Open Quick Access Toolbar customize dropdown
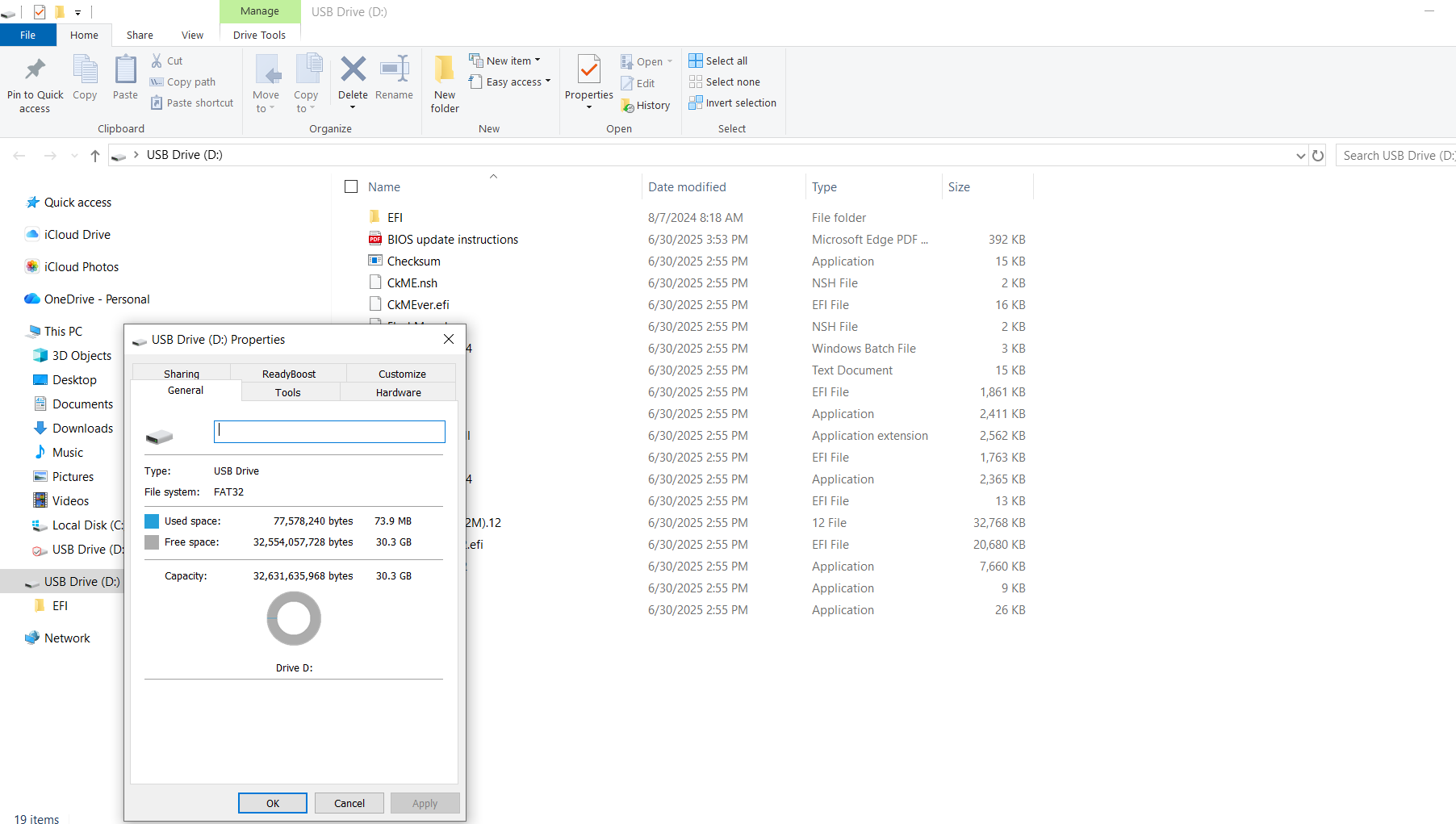This screenshot has height=824, width=1456. pyautogui.click(x=77, y=12)
